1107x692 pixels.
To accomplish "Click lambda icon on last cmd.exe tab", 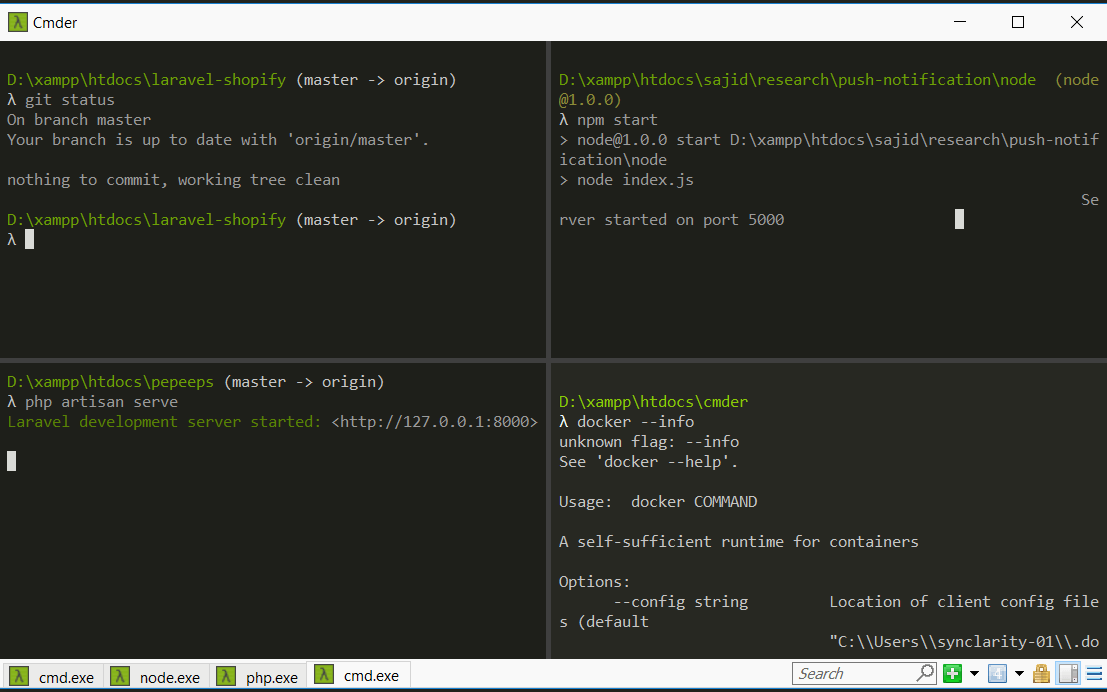I will pyautogui.click(x=323, y=674).
